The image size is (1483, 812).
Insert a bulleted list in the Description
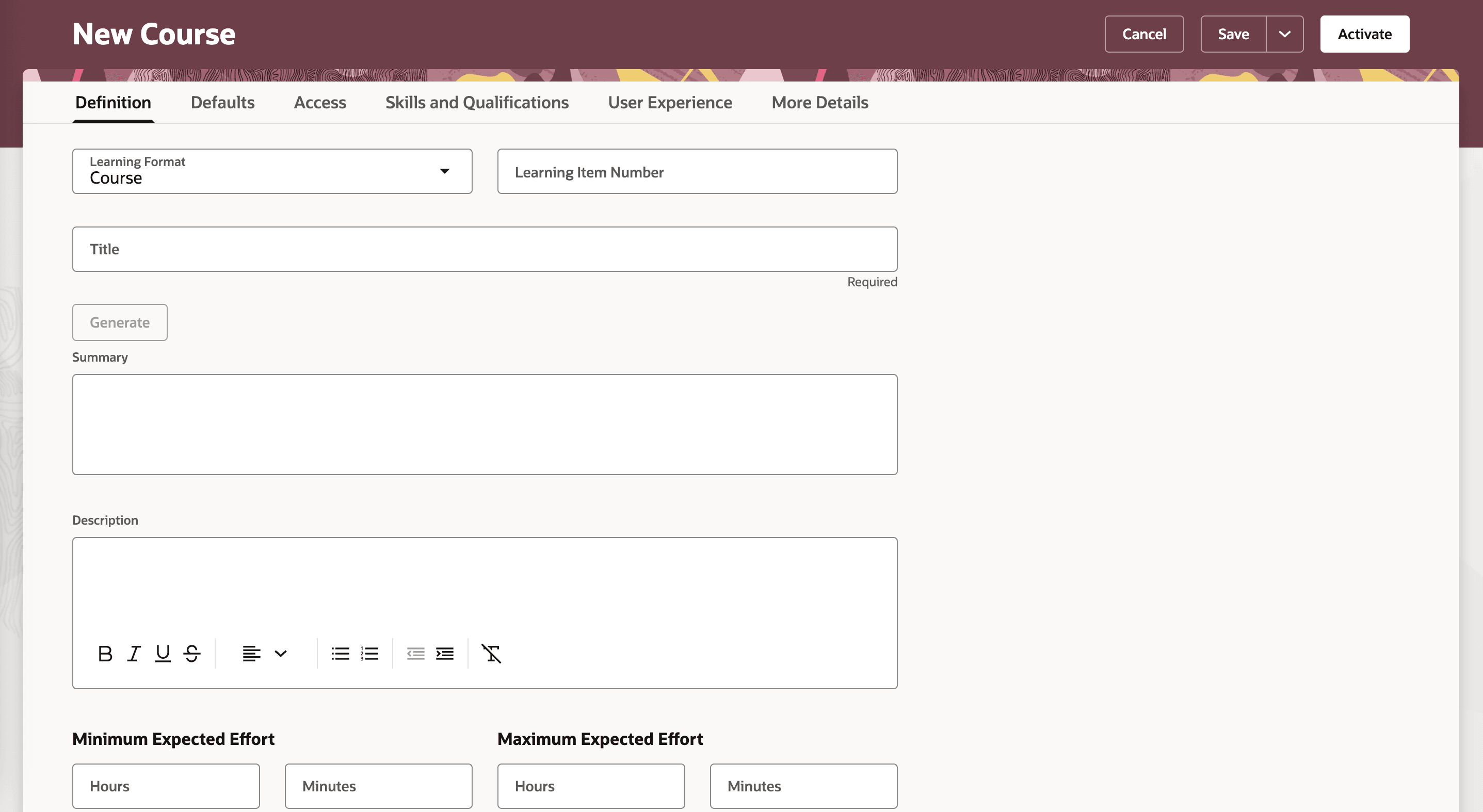(340, 653)
